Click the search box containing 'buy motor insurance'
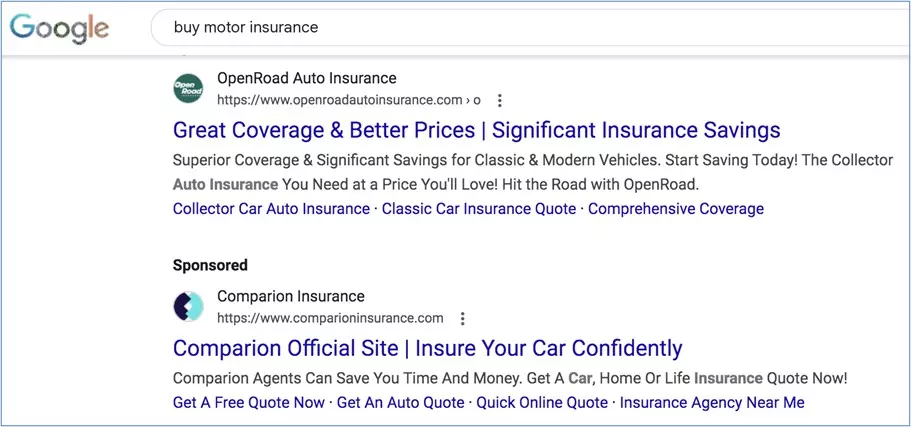Screen dimensions: 911x427 point(500,27)
